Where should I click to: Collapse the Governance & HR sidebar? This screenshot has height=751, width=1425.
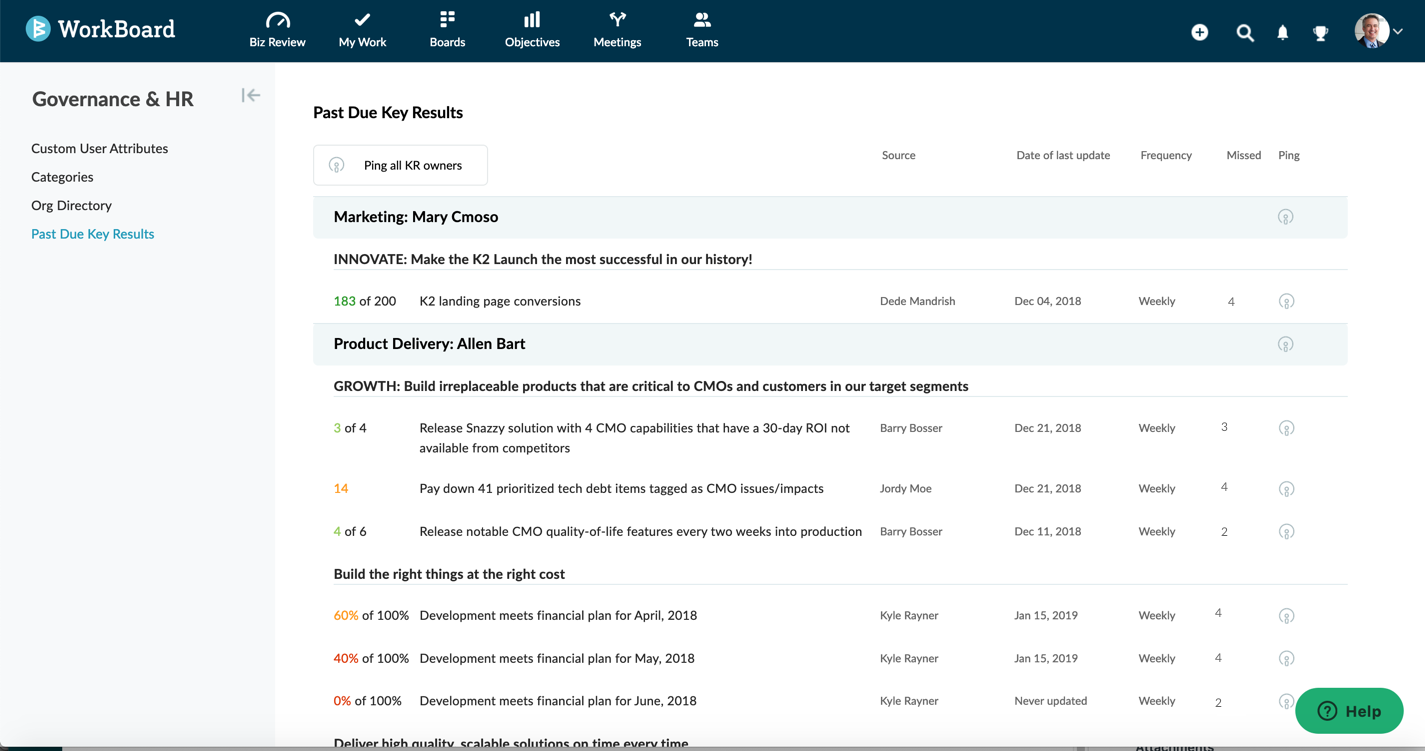(250, 95)
